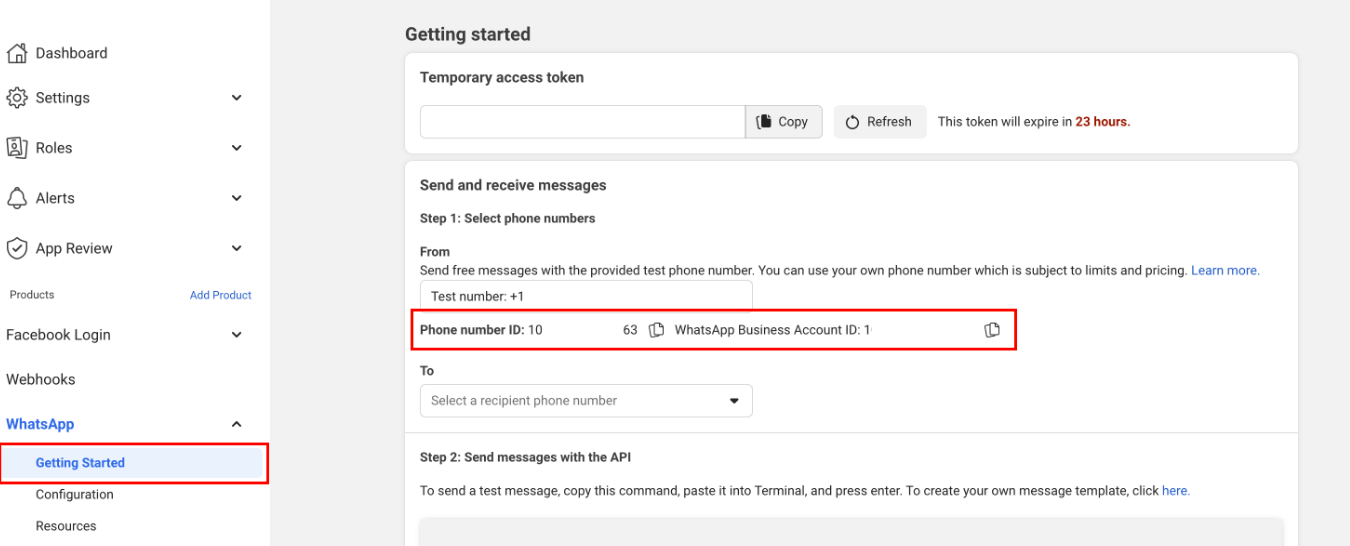Expand the Facebook Login chevron
The width and height of the screenshot is (1350, 546).
(x=237, y=335)
